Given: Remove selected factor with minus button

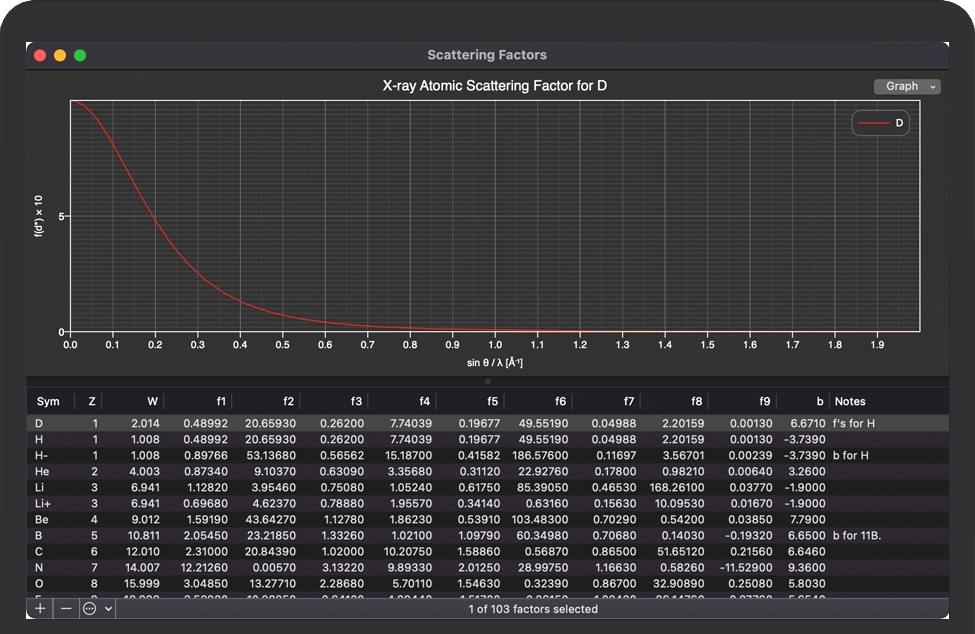Looking at the screenshot, I should pos(66,608).
